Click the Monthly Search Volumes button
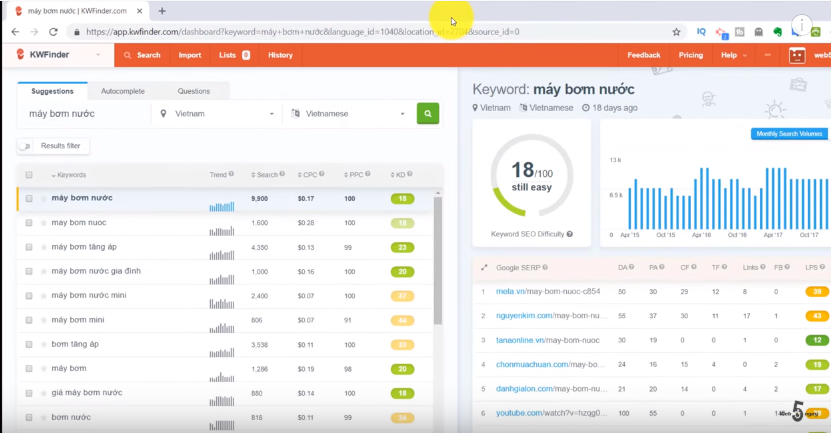The width and height of the screenshot is (831, 433). click(789, 134)
